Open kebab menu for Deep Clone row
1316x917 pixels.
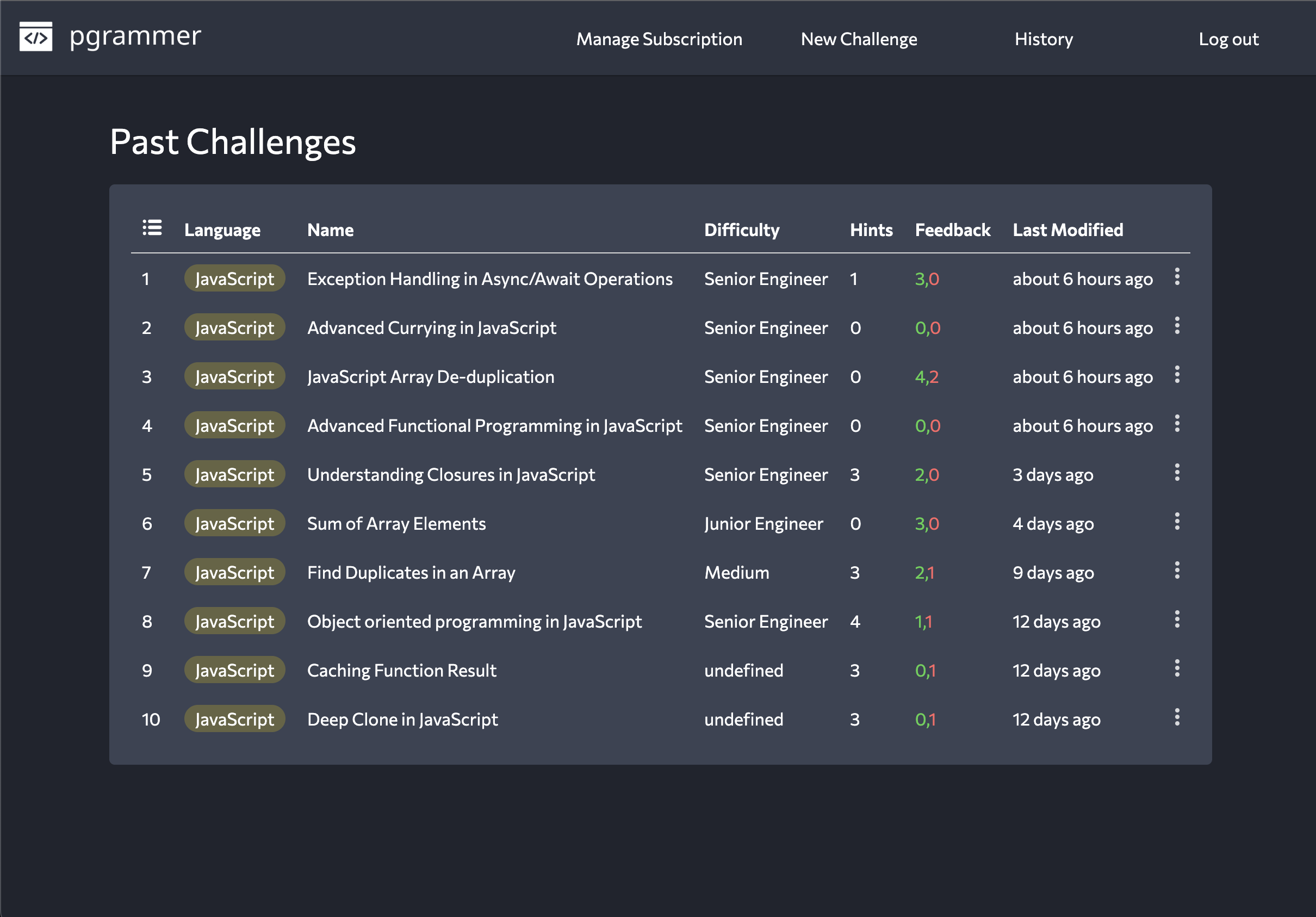tap(1177, 717)
